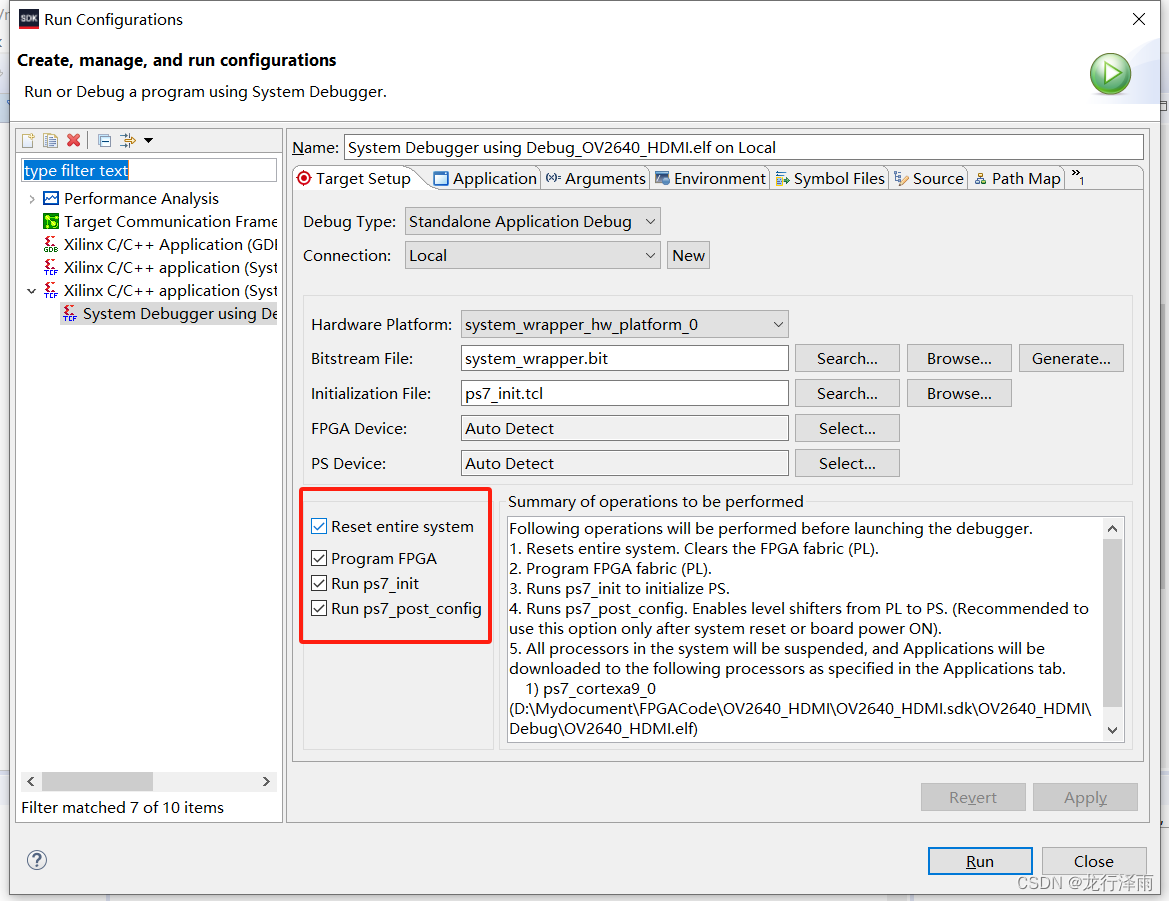Toggle Run ps7_init checkbox
Viewport: 1169px width, 901px height.
tap(319, 583)
